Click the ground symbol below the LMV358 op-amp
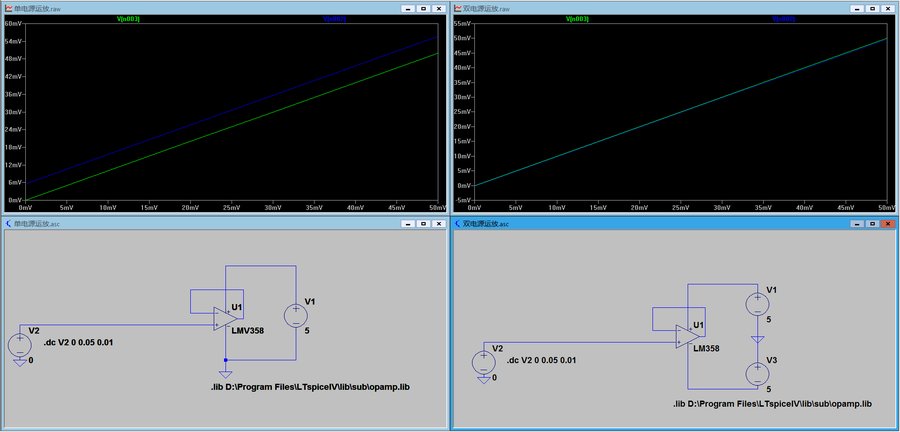This screenshot has height=432, width=900. pos(227,374)
